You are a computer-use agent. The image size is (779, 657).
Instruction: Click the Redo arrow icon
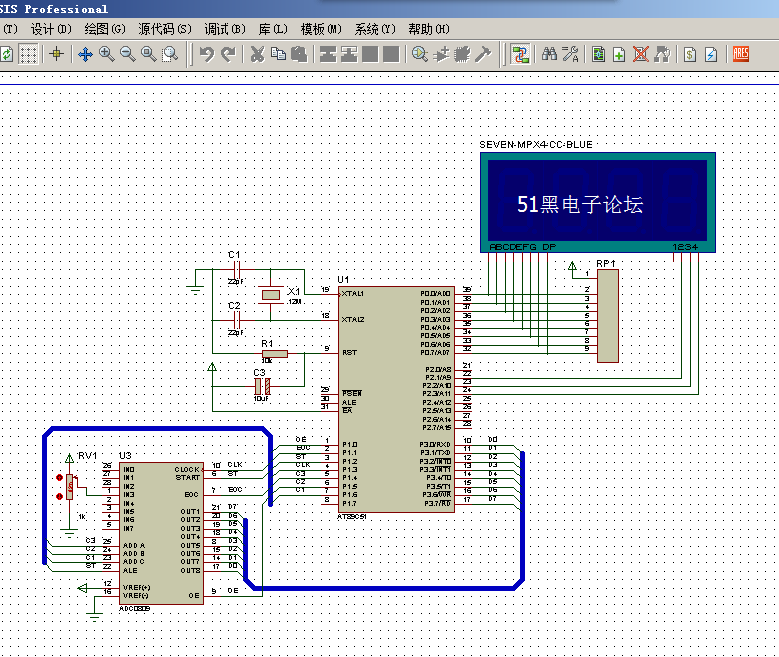(x=228, y=54)
